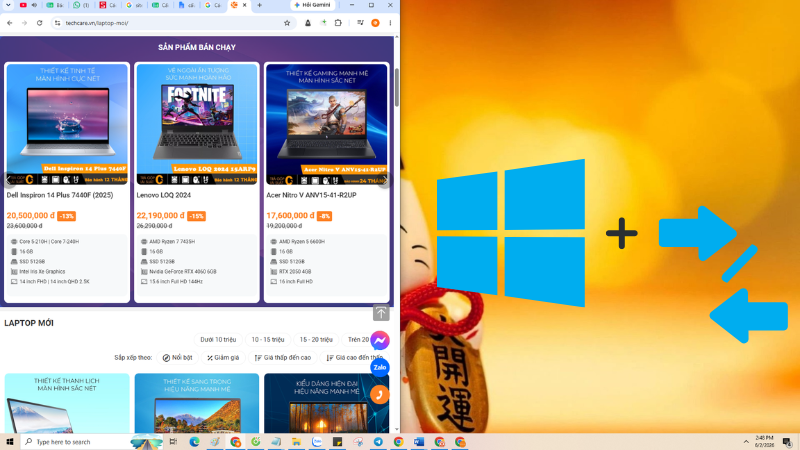Open site information icon in address bar
800x450 pixels.
pyautogui.click(x=58, y=23)
